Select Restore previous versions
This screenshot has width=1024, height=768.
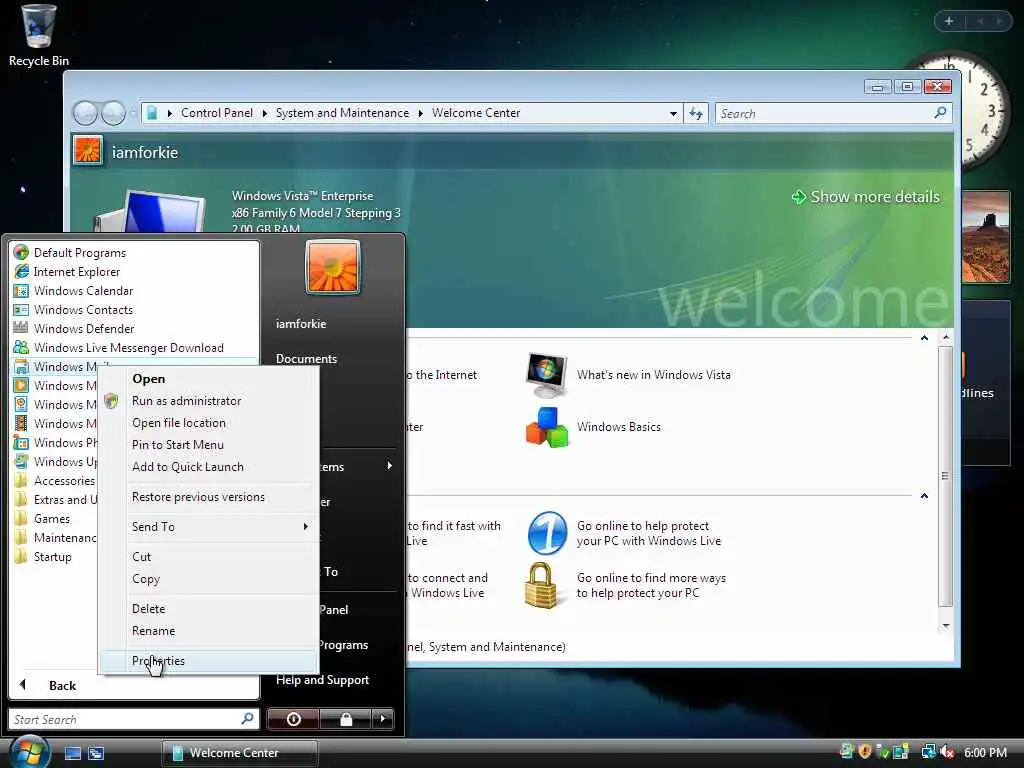[x=209, y=496]
